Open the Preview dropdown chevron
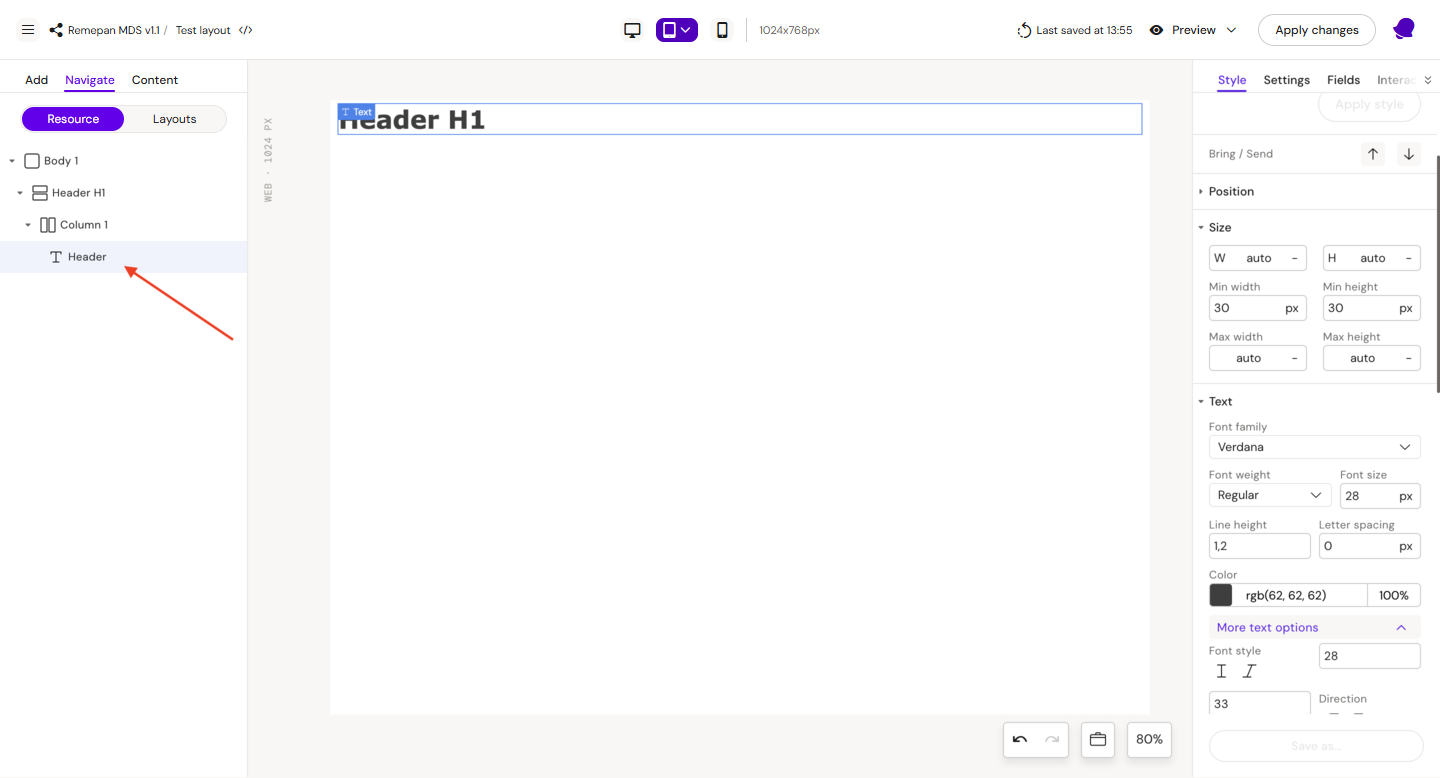The image size is (1440, 778). point(1231,30)
